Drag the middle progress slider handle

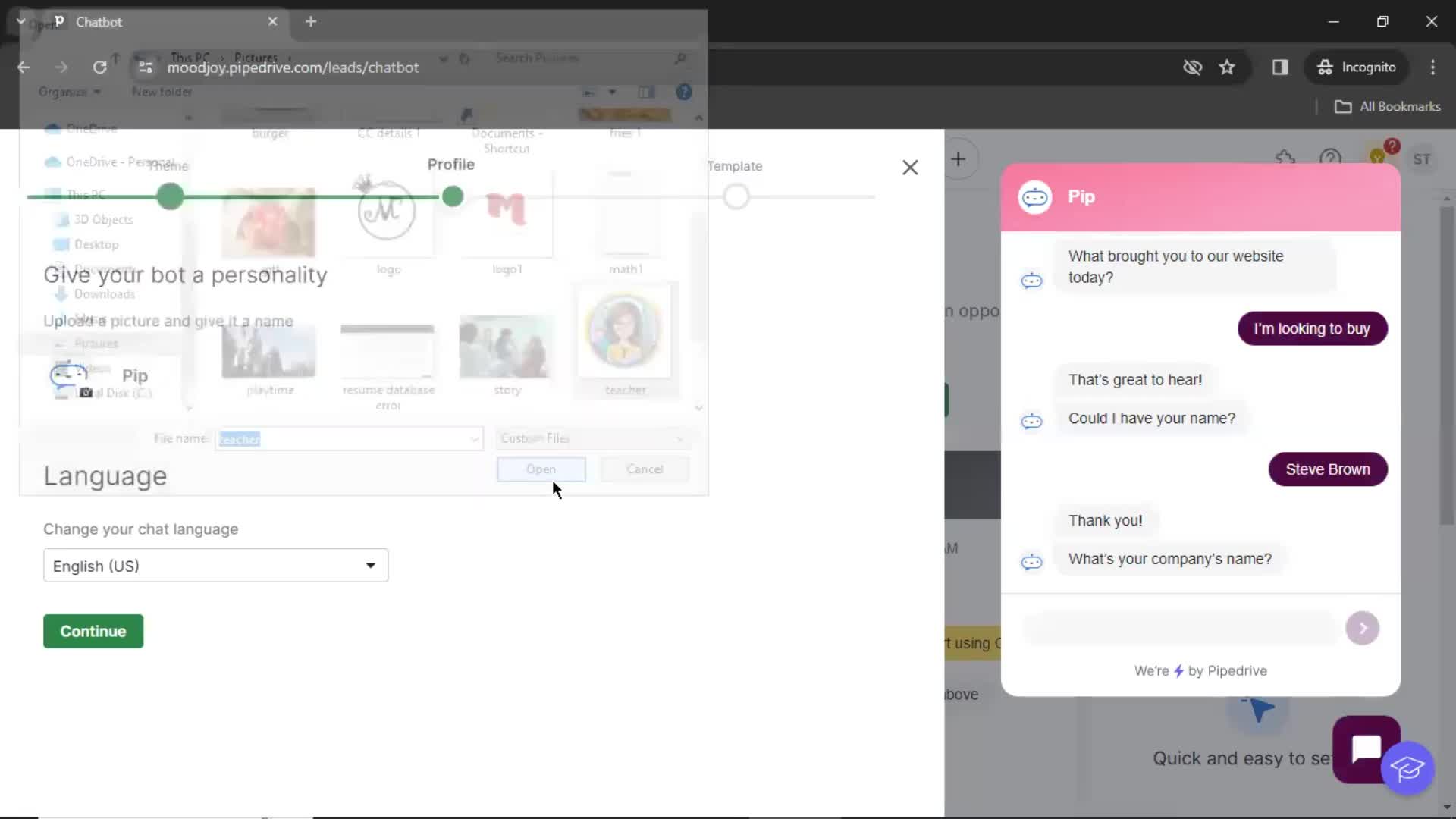point(452,196)
